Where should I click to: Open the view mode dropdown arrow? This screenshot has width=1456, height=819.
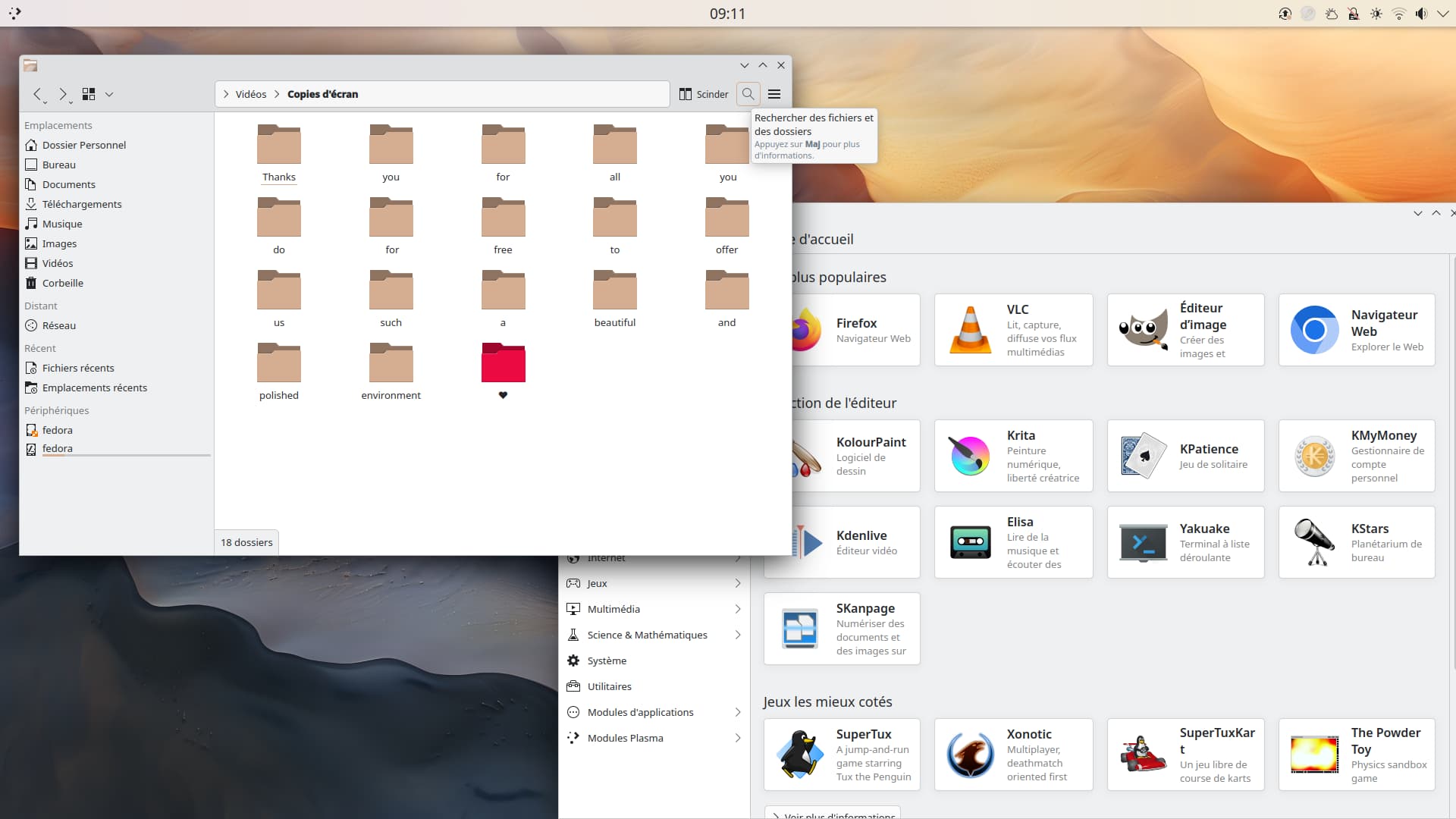(109, 94)
